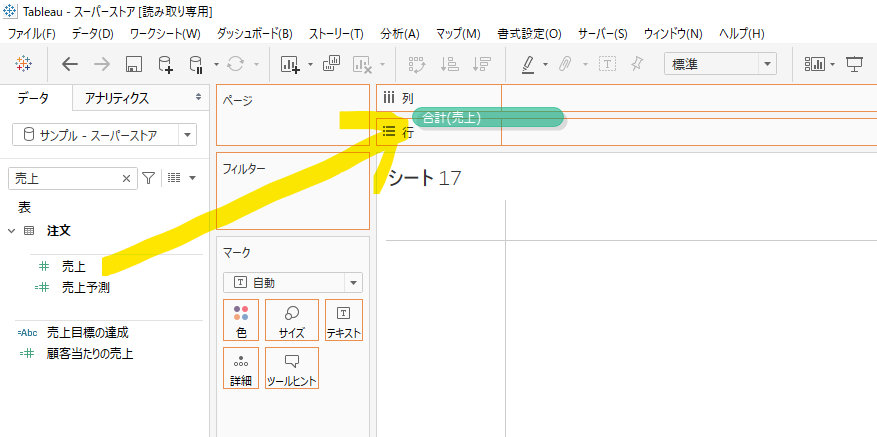
Task: Click the Data pane collapse arrows
Action: (198, 97)
